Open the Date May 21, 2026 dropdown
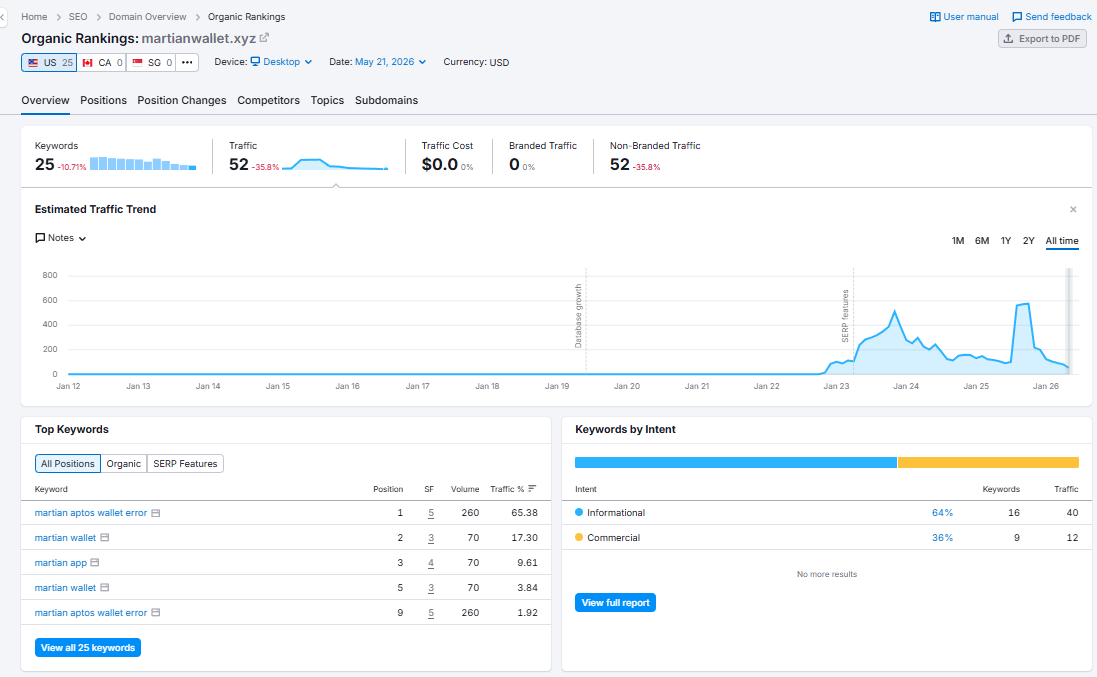The height and width of the screenshot is (677, 1097). coord(390,62)
